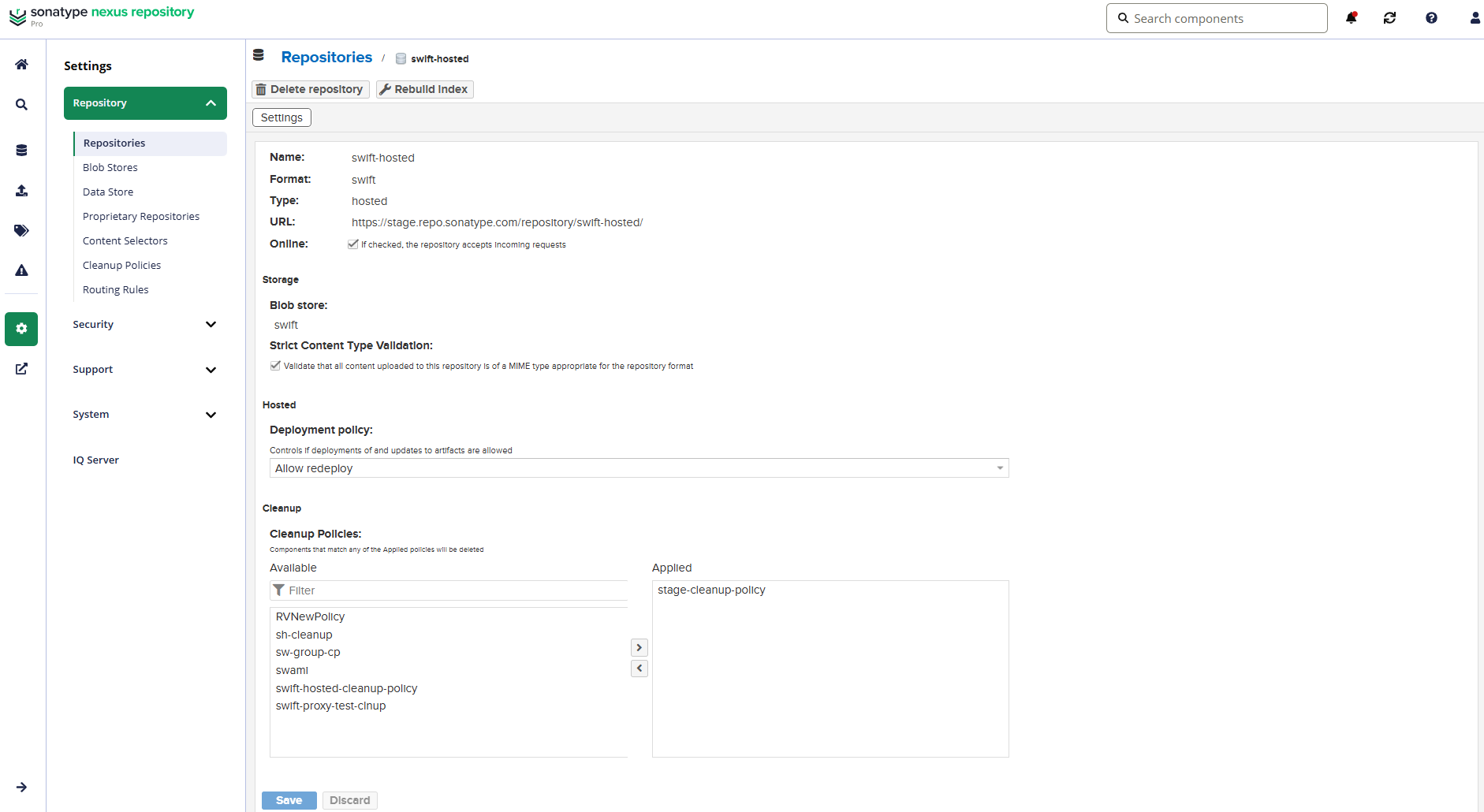Open the help question mark icon
1484x812 pixels.
tap(1431, 18)
